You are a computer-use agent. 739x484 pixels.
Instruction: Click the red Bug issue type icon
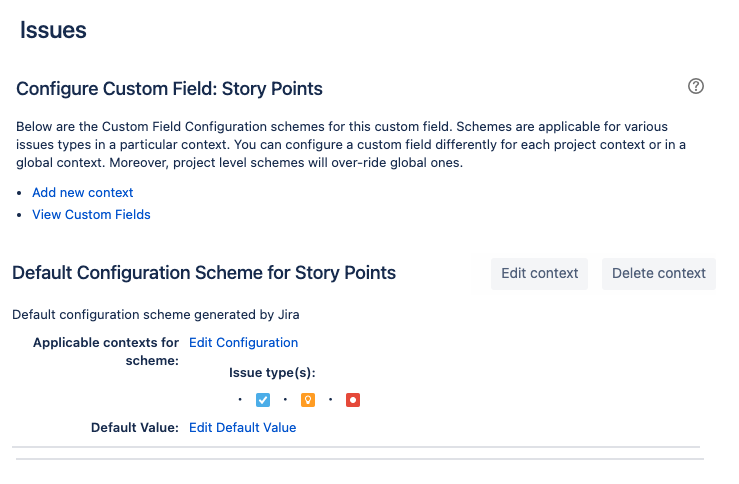coord(353,400)
